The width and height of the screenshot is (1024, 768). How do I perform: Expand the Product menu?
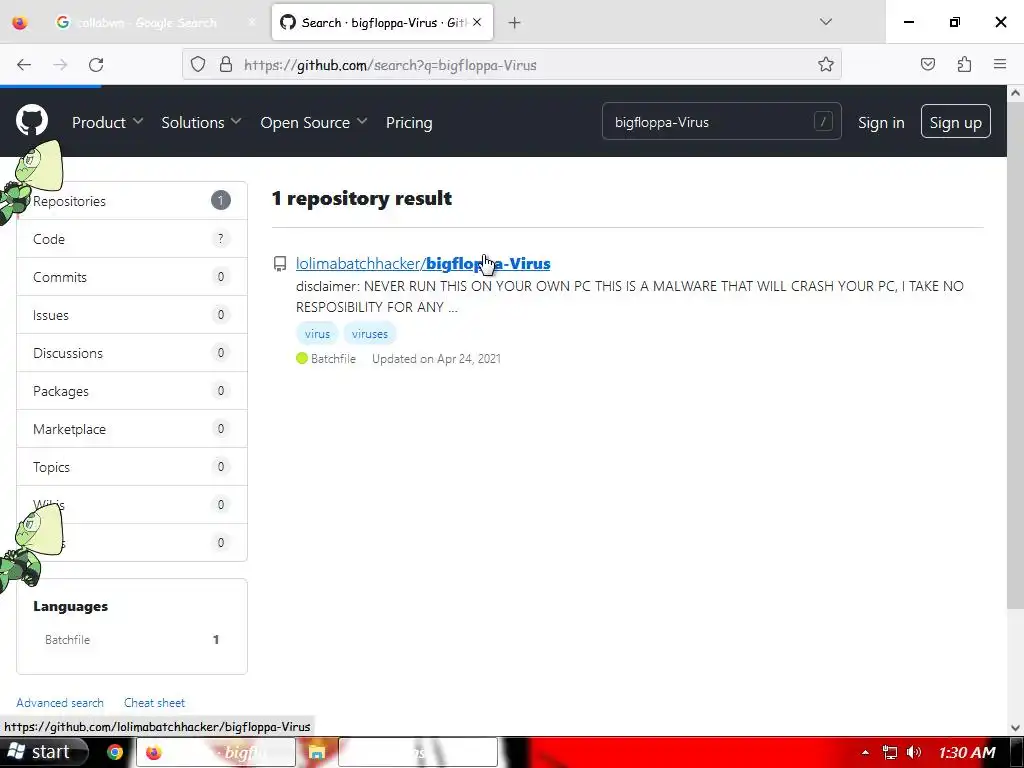click(107, 122)
